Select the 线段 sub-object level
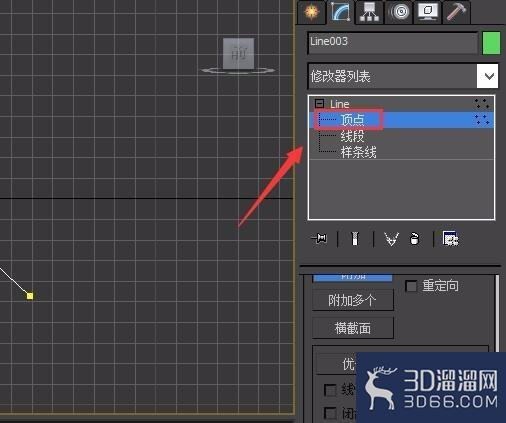 [352, 136]
